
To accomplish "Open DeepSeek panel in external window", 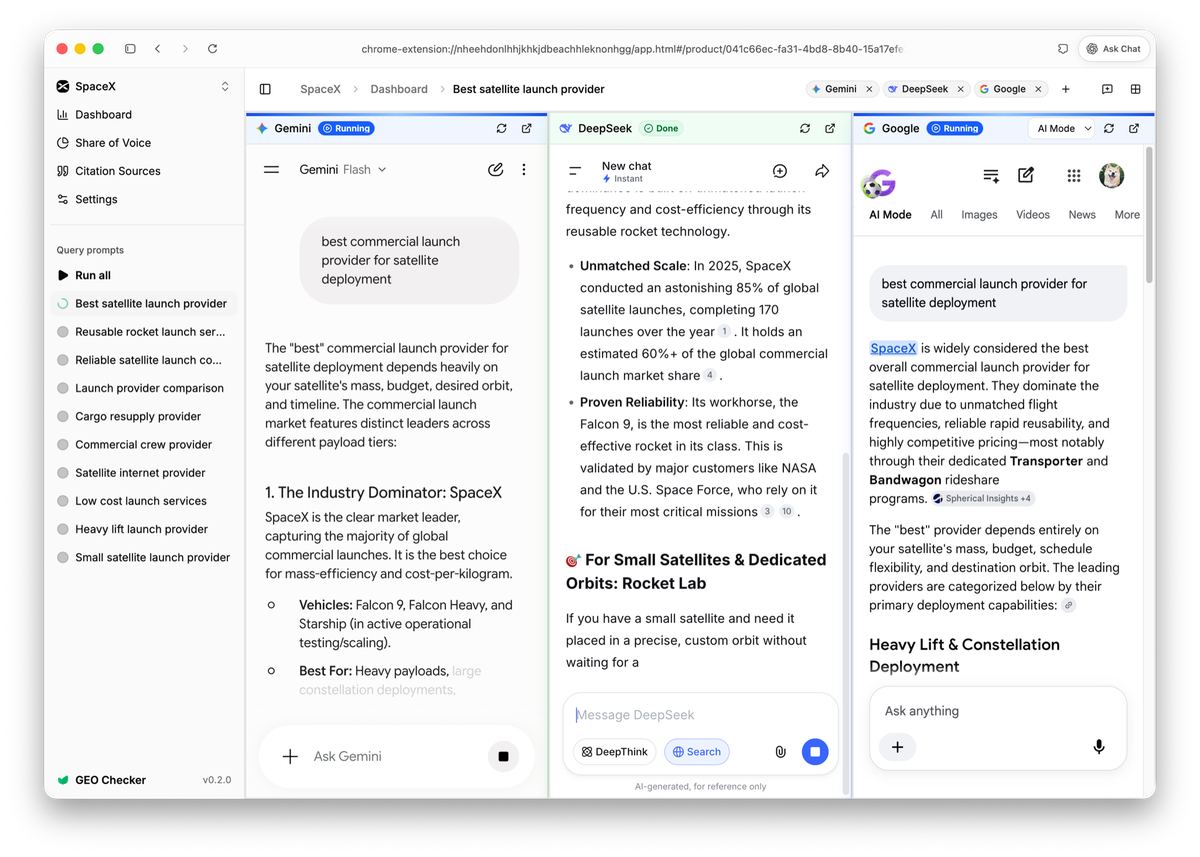I will point(830,128).
